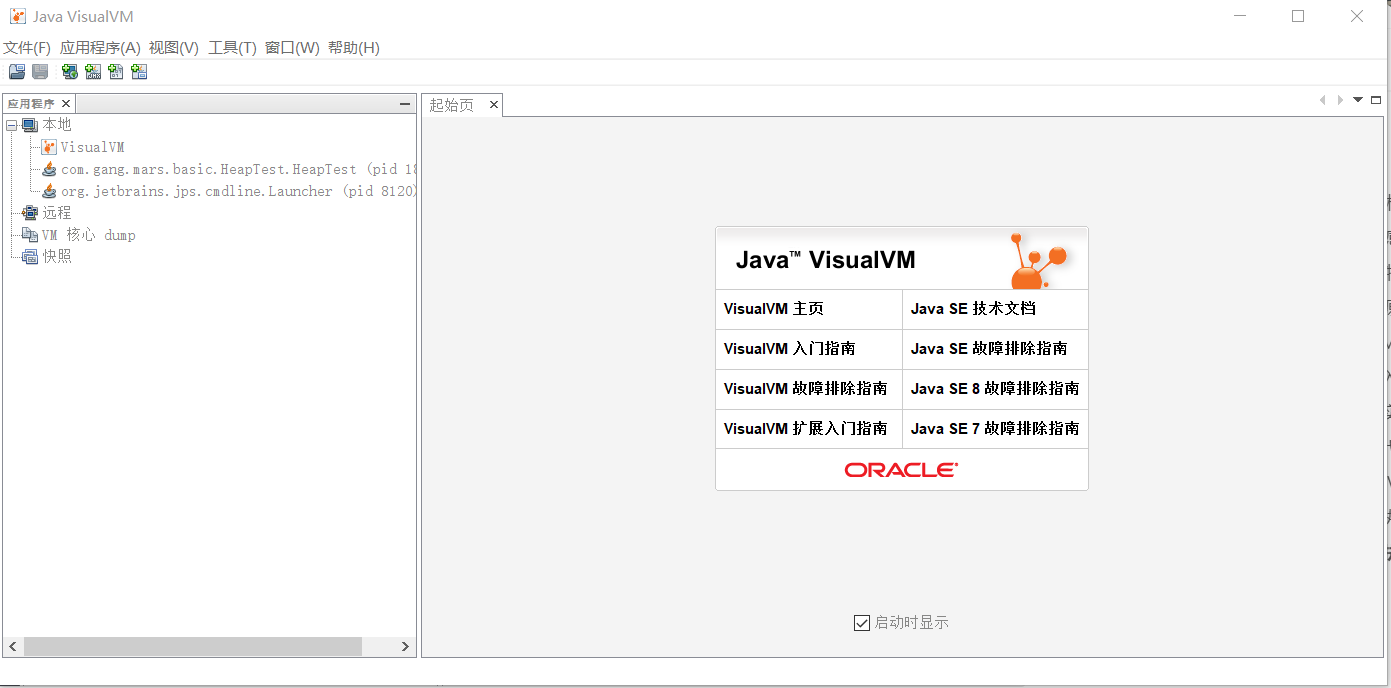This screenshot has height=688, width=1391.
Task: Select the HeapTest Java application icon
Action: (49, 169)
